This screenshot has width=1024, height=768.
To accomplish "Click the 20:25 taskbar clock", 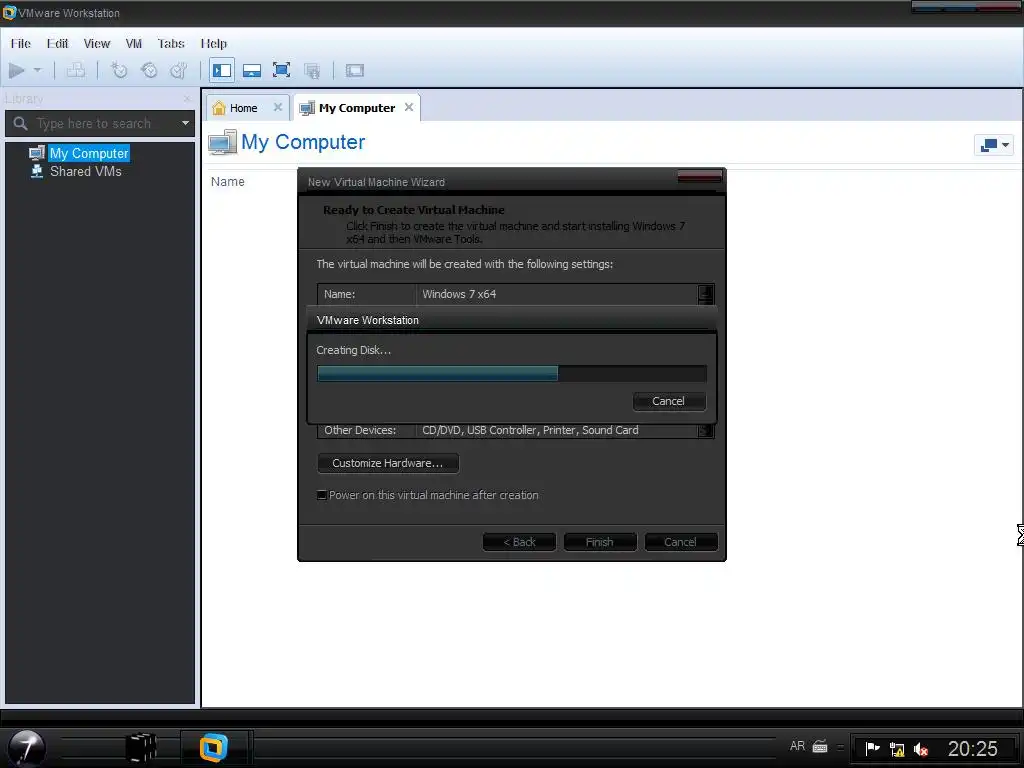I will pos(972,748).
